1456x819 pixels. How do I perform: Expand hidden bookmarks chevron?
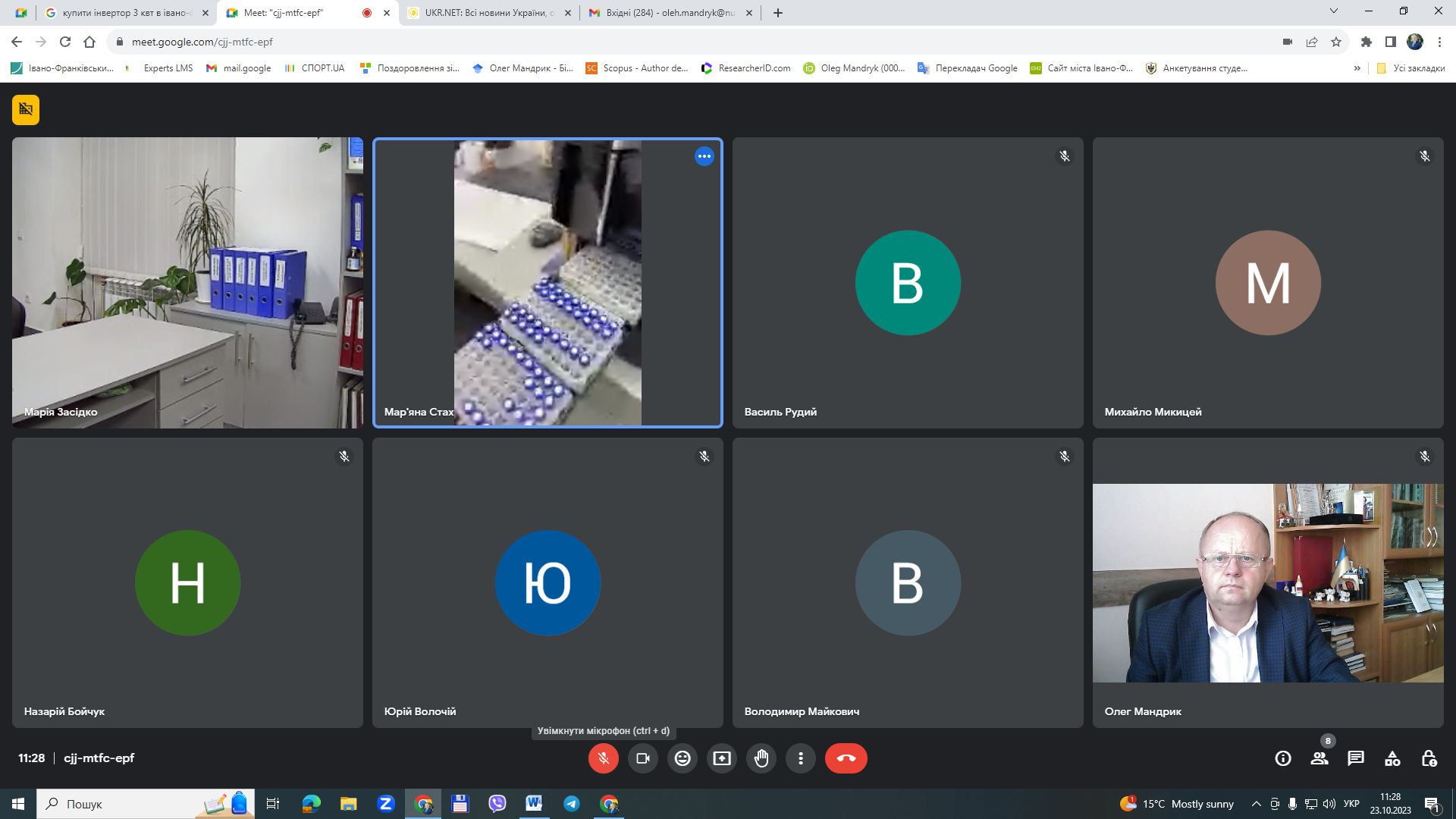tap(1357, 68)
